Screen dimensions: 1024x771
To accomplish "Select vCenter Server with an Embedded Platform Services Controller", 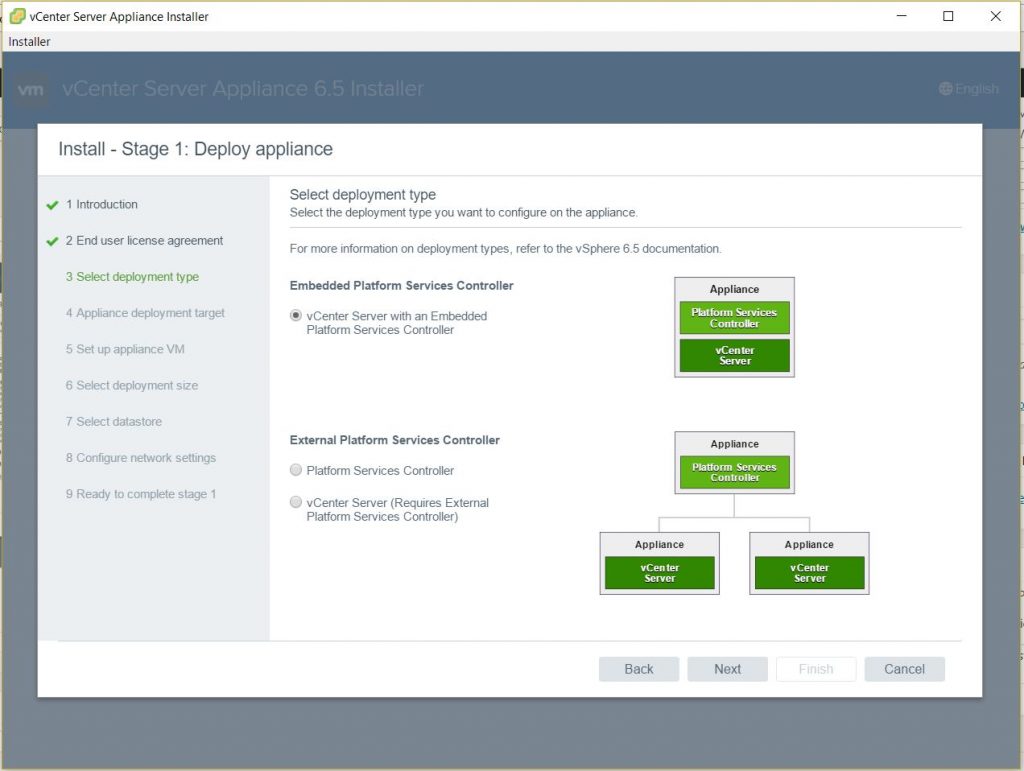I will pyautogui.click(x=296, y=315).
